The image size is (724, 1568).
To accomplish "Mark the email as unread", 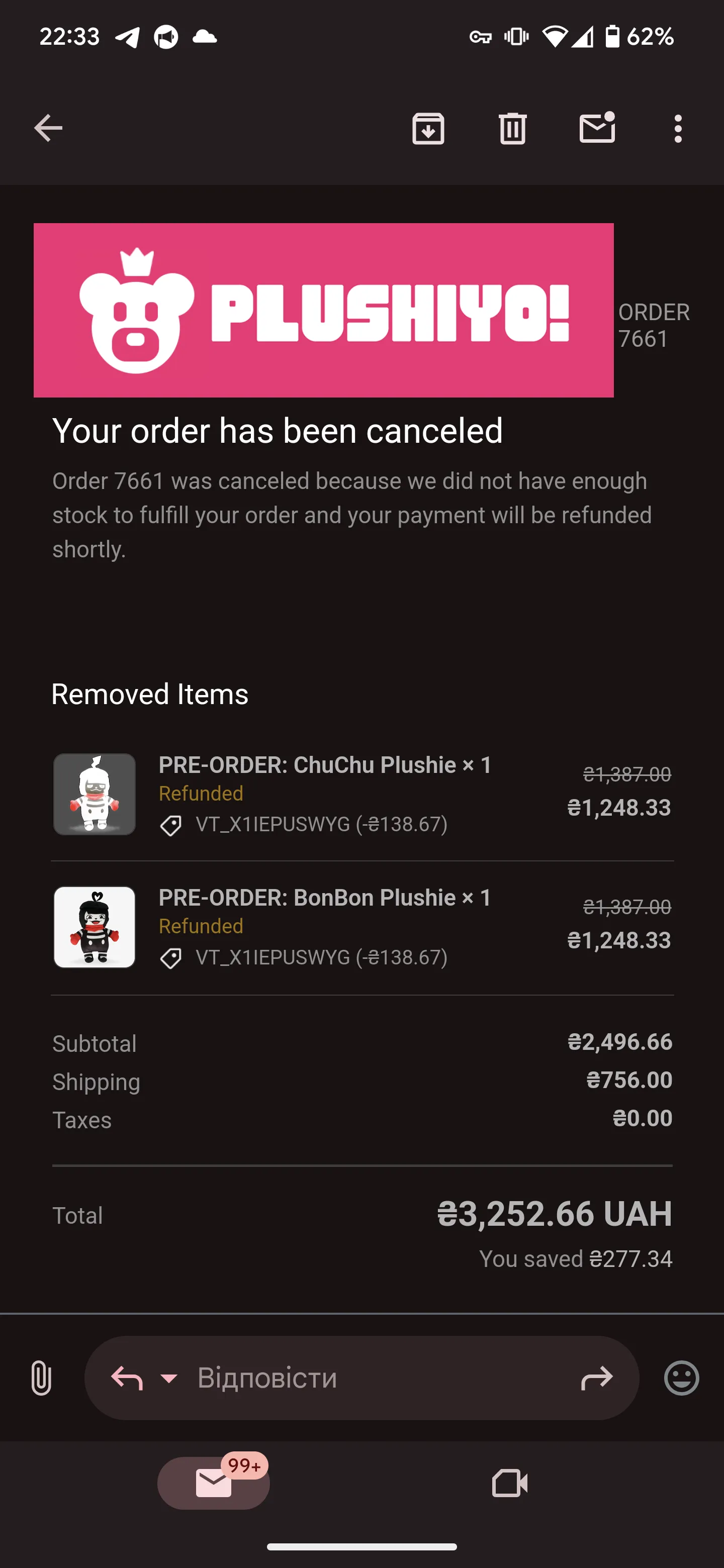I will click(597, 128).
